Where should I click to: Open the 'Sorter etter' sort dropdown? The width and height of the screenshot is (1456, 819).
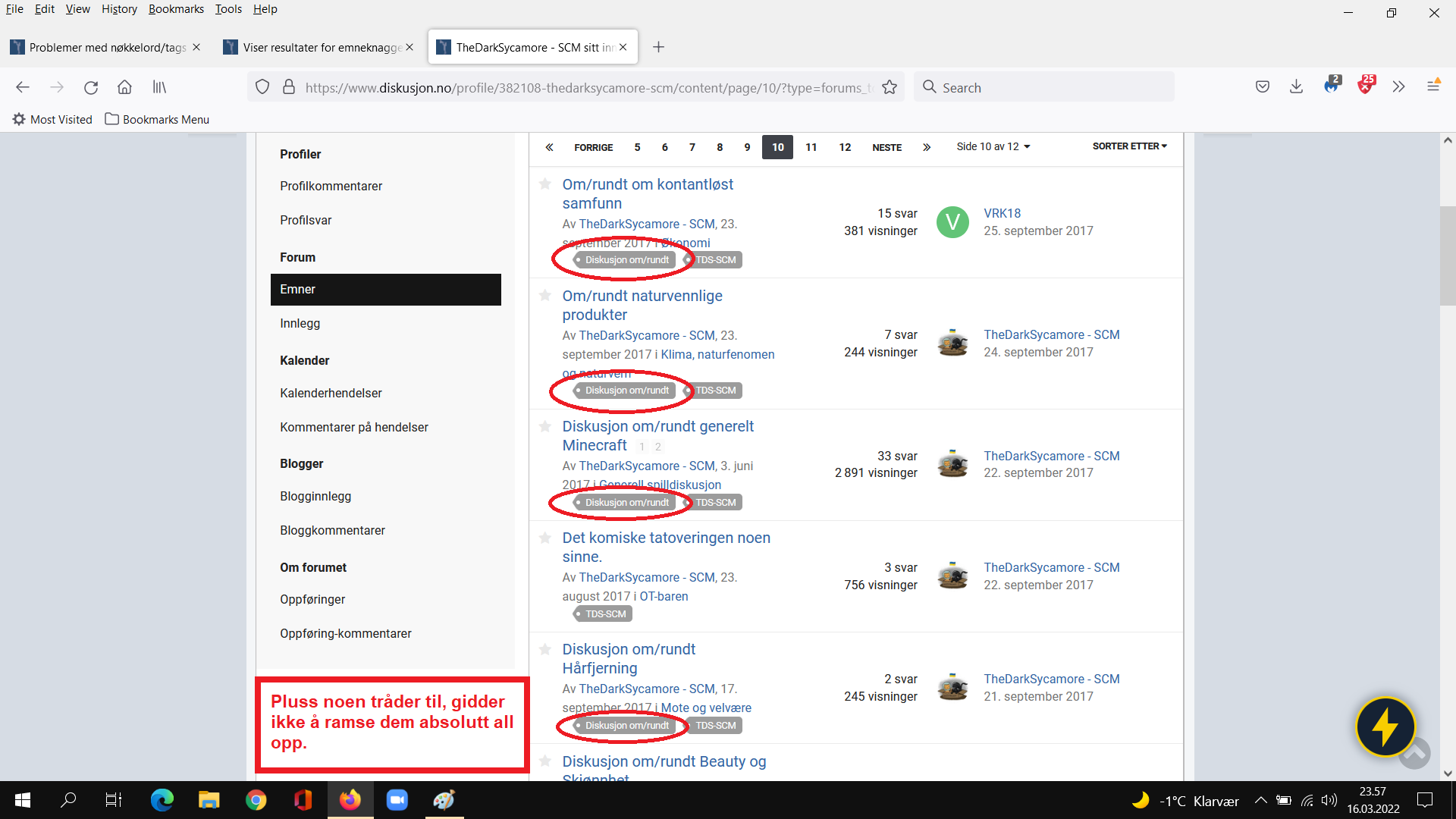pos(1129,146)
